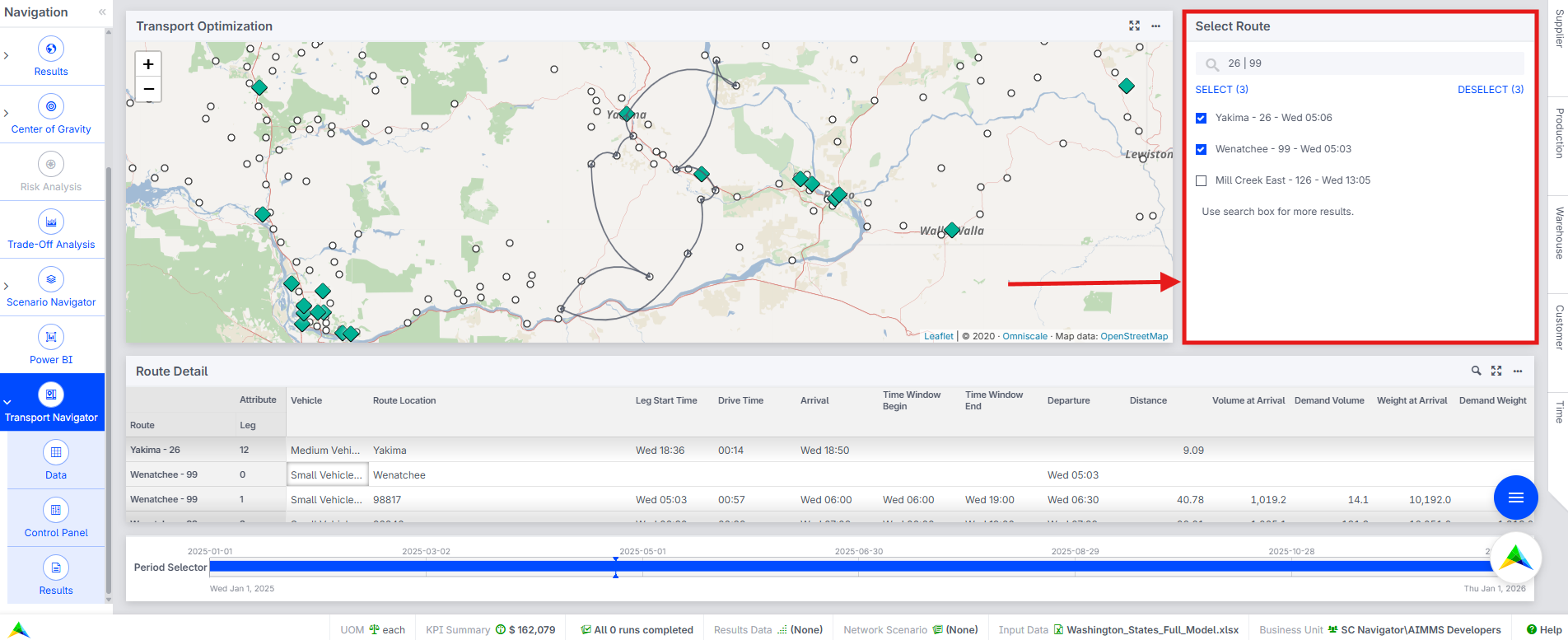Open Transport Optimization widget options menu
The width and height of the screenshot is (1568, 640).
point(1156,26)
